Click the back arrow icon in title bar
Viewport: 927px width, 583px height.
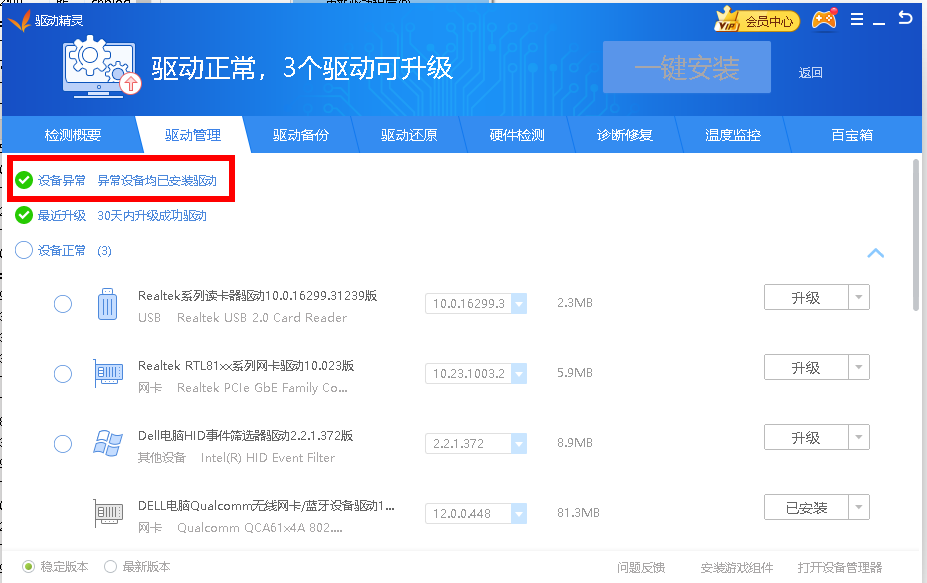[905, 18]
